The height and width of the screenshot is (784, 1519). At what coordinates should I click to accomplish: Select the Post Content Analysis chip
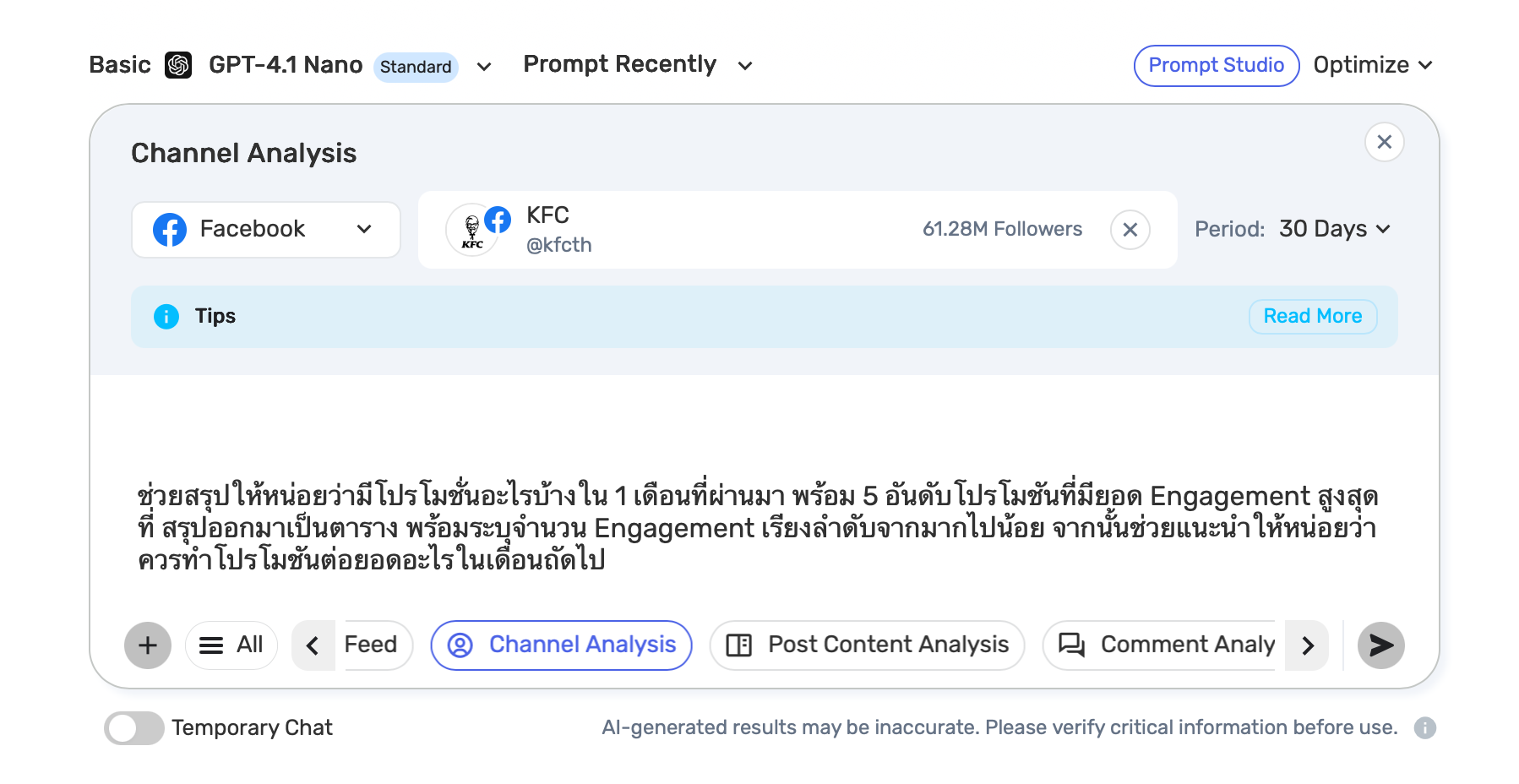tap(867, 645)
